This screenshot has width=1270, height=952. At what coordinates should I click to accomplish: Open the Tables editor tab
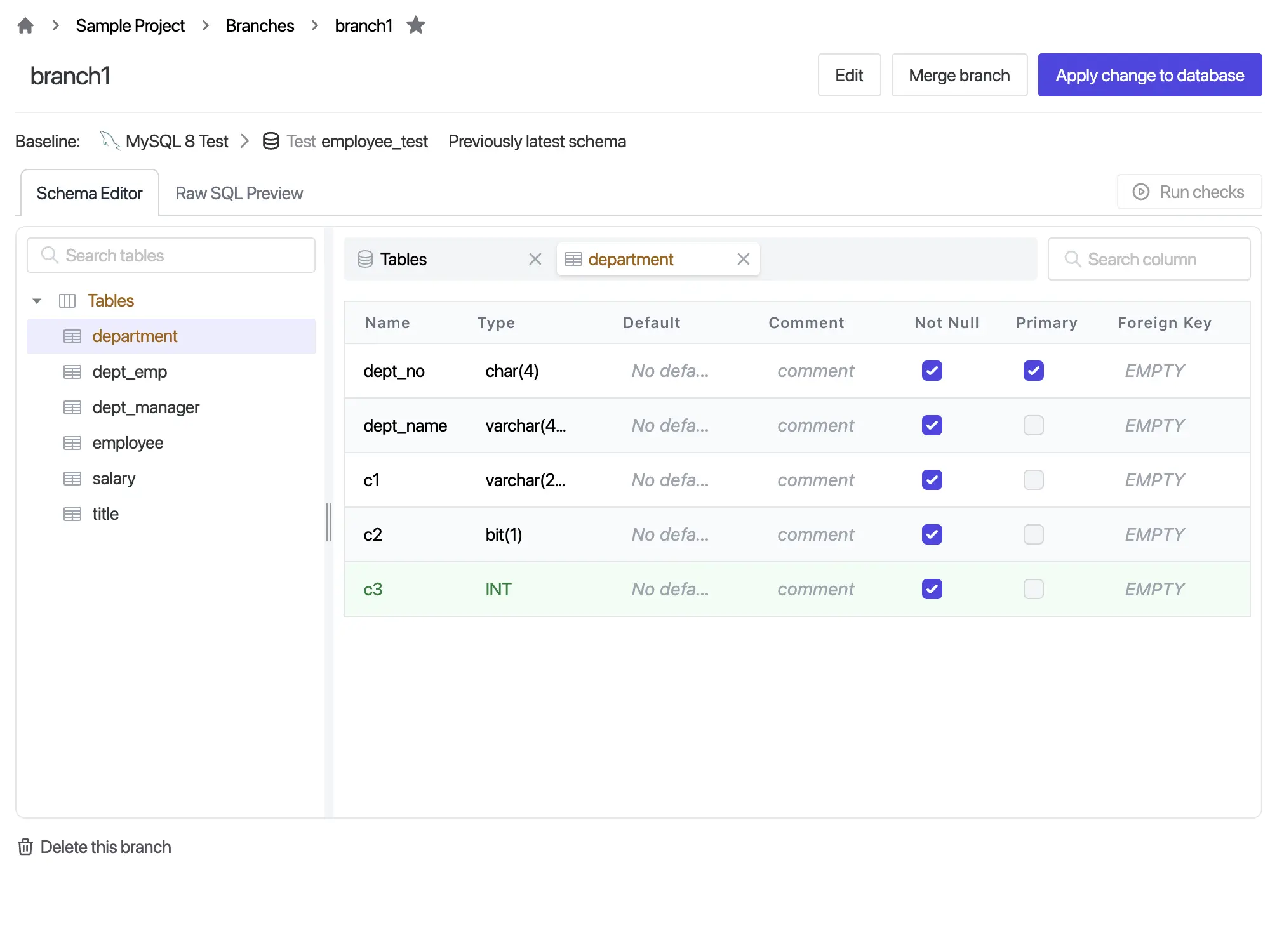pyautogui.click(x=450, y=259)
